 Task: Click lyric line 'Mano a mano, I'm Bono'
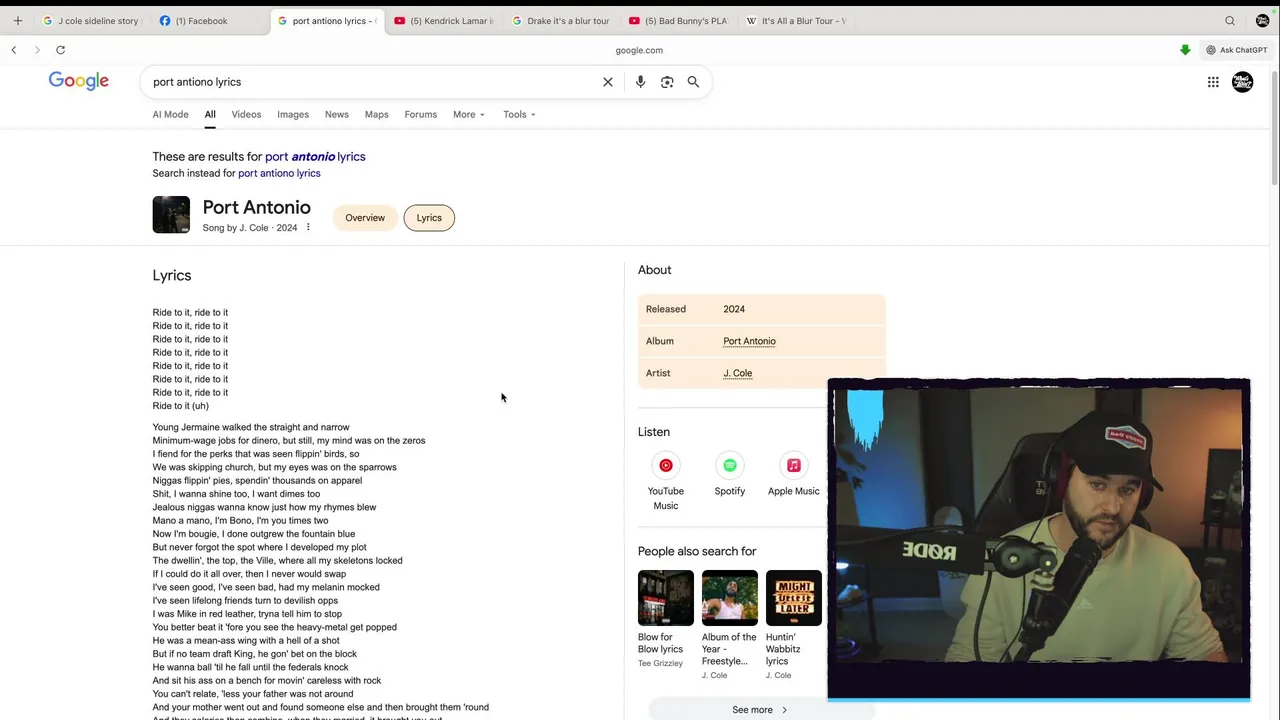point(240,520)
